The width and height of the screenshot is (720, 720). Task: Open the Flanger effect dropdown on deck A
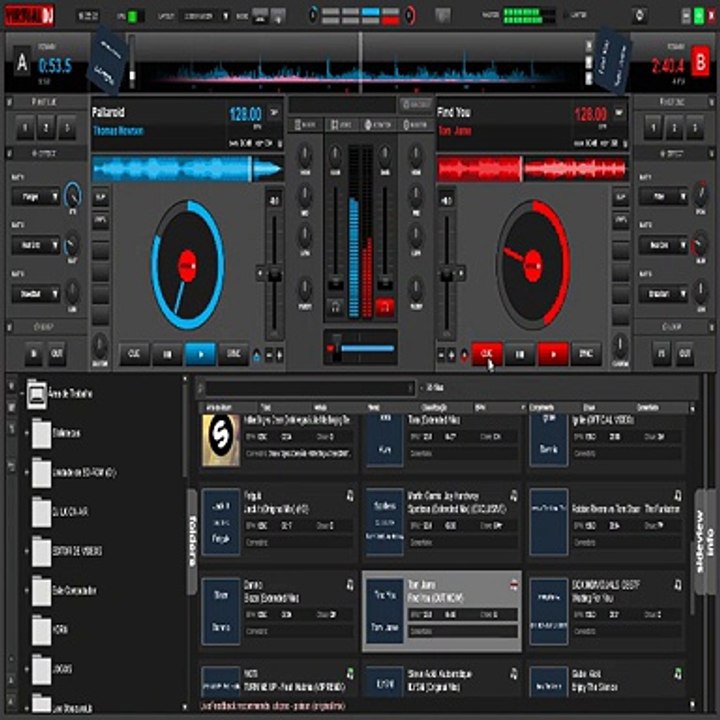pyautogui.click(x=36, y=197)
